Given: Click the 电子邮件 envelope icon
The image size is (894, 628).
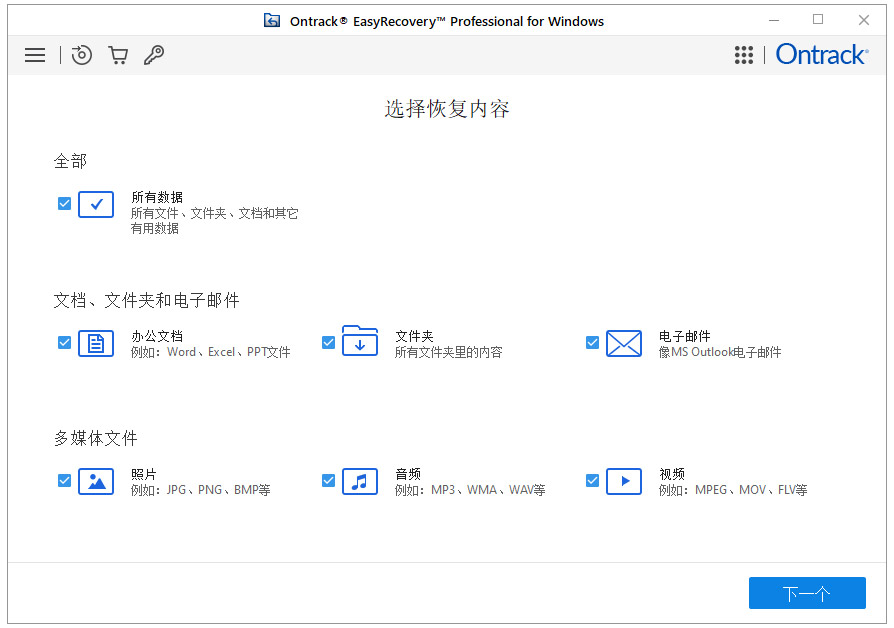Looking at the screenshot, I should tap(624, 342).
